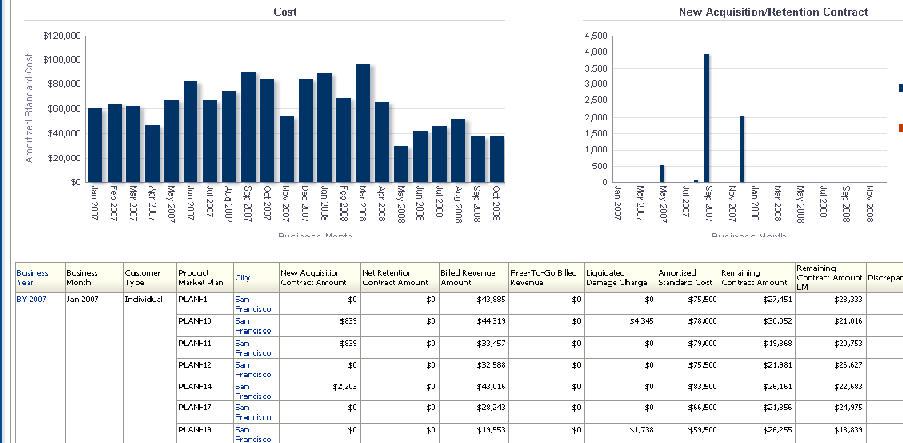Open the San Francisco link in PLAN-1 row
Screen dimensions: 903x443
[253, 304]
